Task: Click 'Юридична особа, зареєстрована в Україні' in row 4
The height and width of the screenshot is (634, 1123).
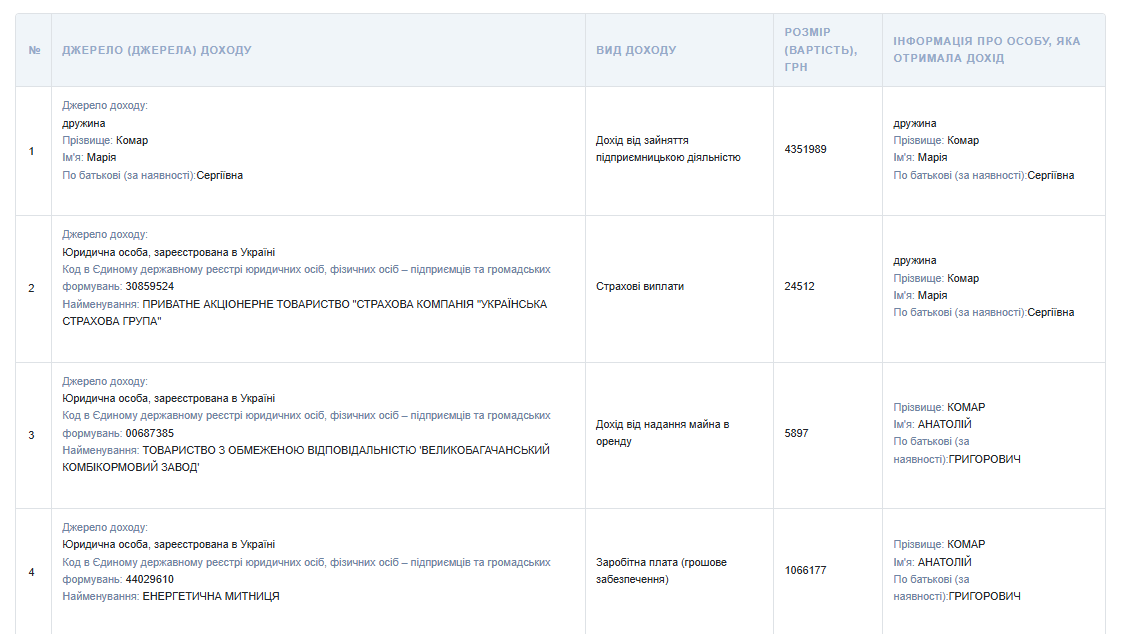Action: coord(168,544)
